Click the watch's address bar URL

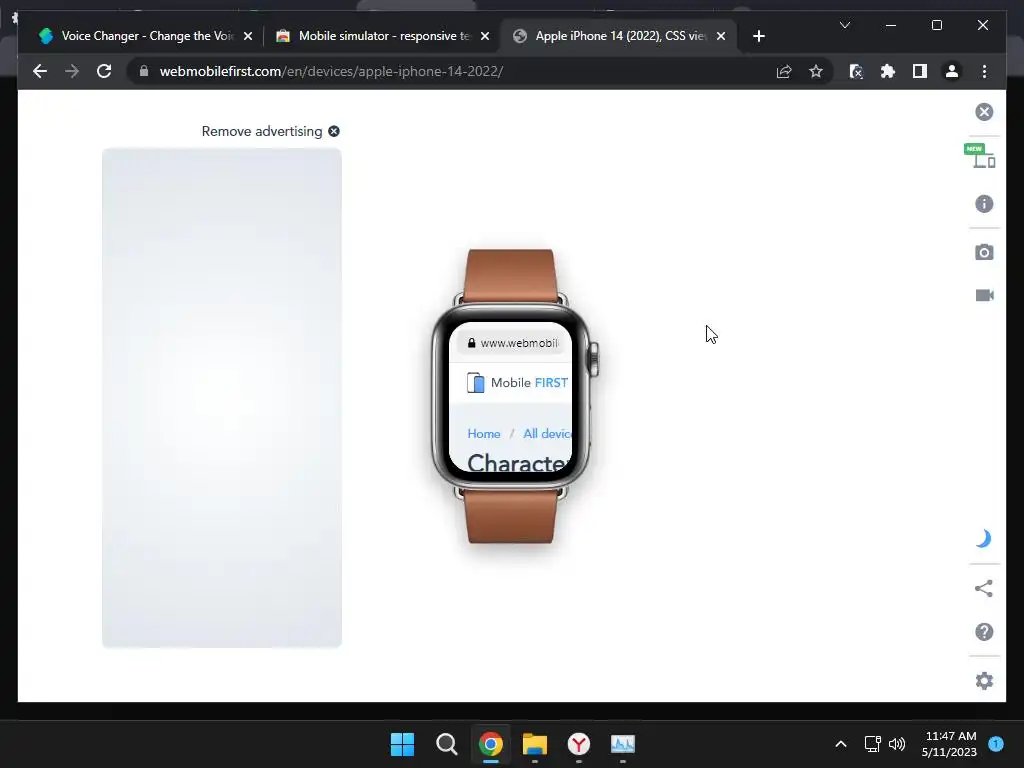tap(513, 343)
